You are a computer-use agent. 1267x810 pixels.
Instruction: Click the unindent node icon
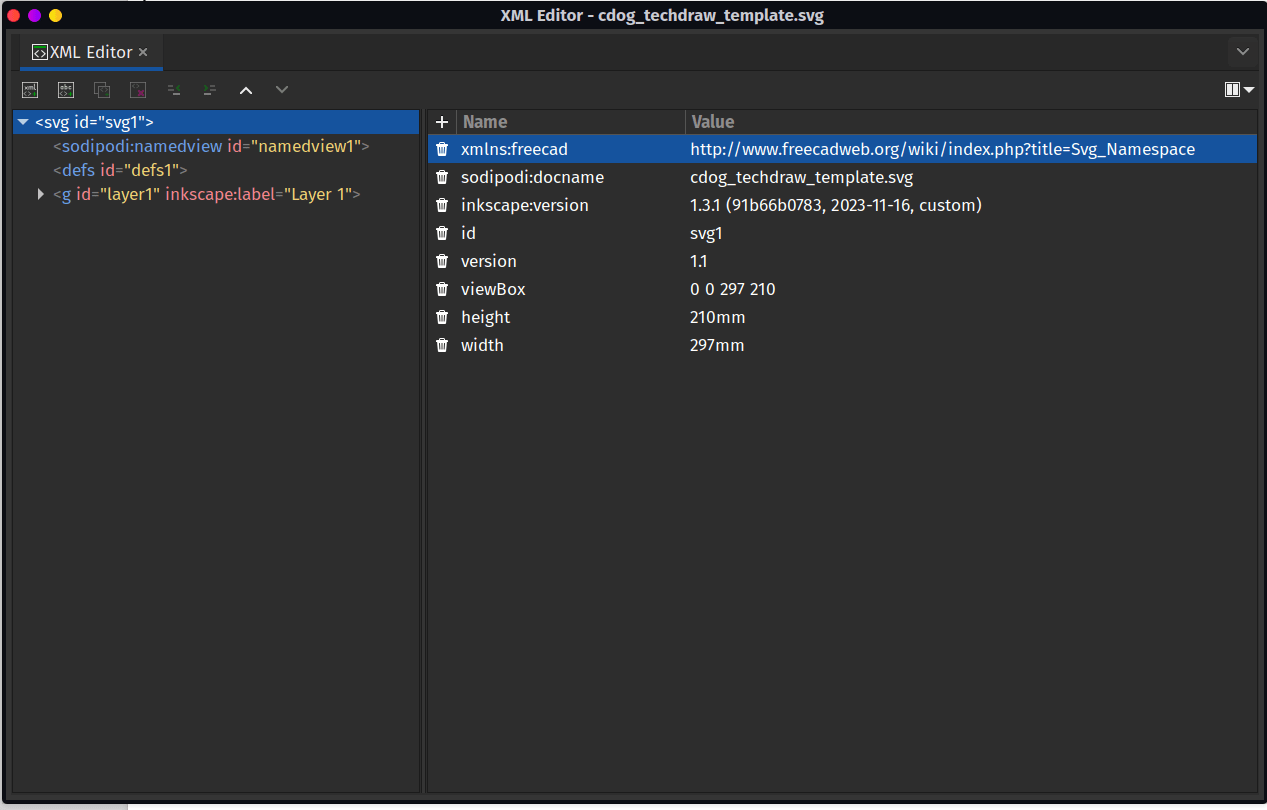pyautogui.click(x=174, y=90)
